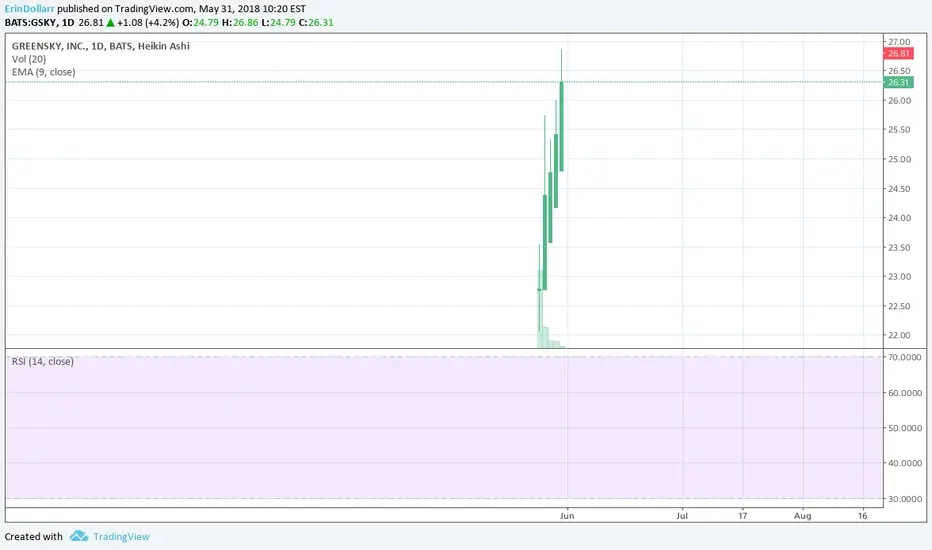Click the H:26.86 high value
Image resolution: width=932 pixels, height=550 pixels.
click(240, 23)
